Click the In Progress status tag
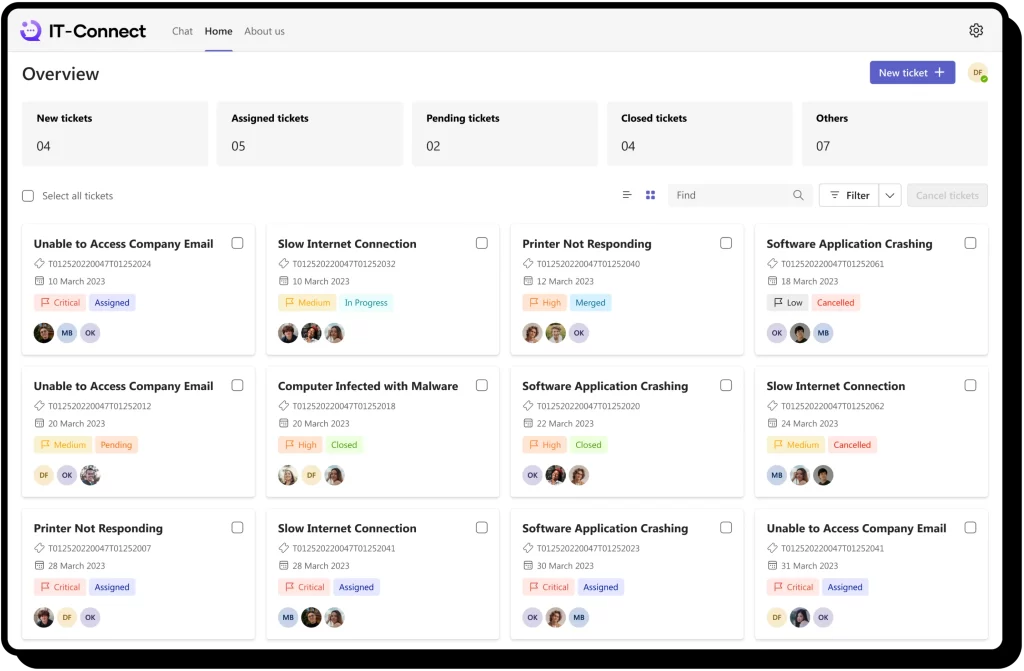 [366, 303]
